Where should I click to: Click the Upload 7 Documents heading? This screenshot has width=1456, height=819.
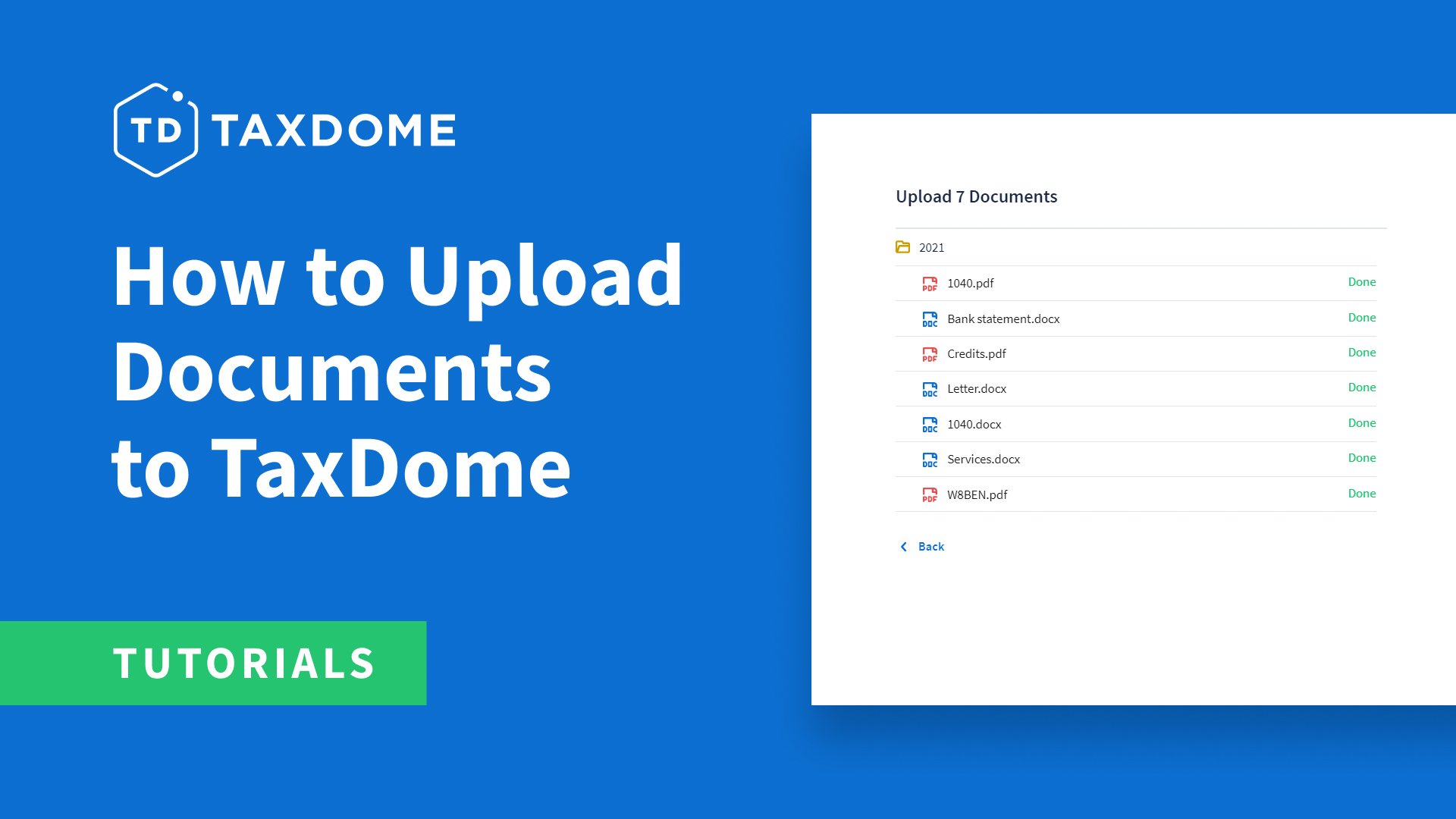[976, 197]
